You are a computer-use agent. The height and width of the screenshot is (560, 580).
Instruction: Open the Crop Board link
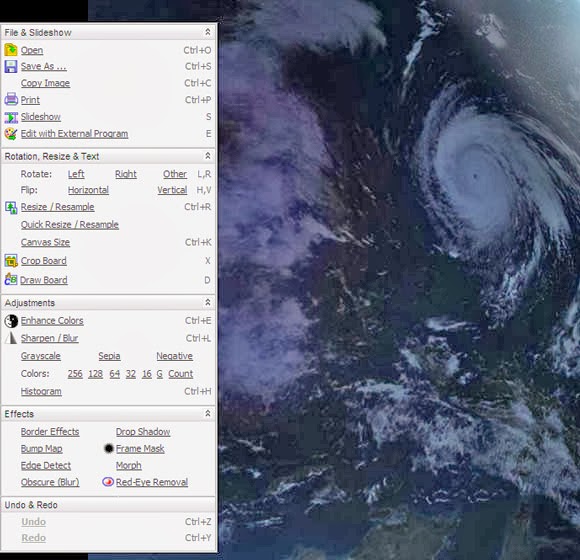(x=44, y=261)
